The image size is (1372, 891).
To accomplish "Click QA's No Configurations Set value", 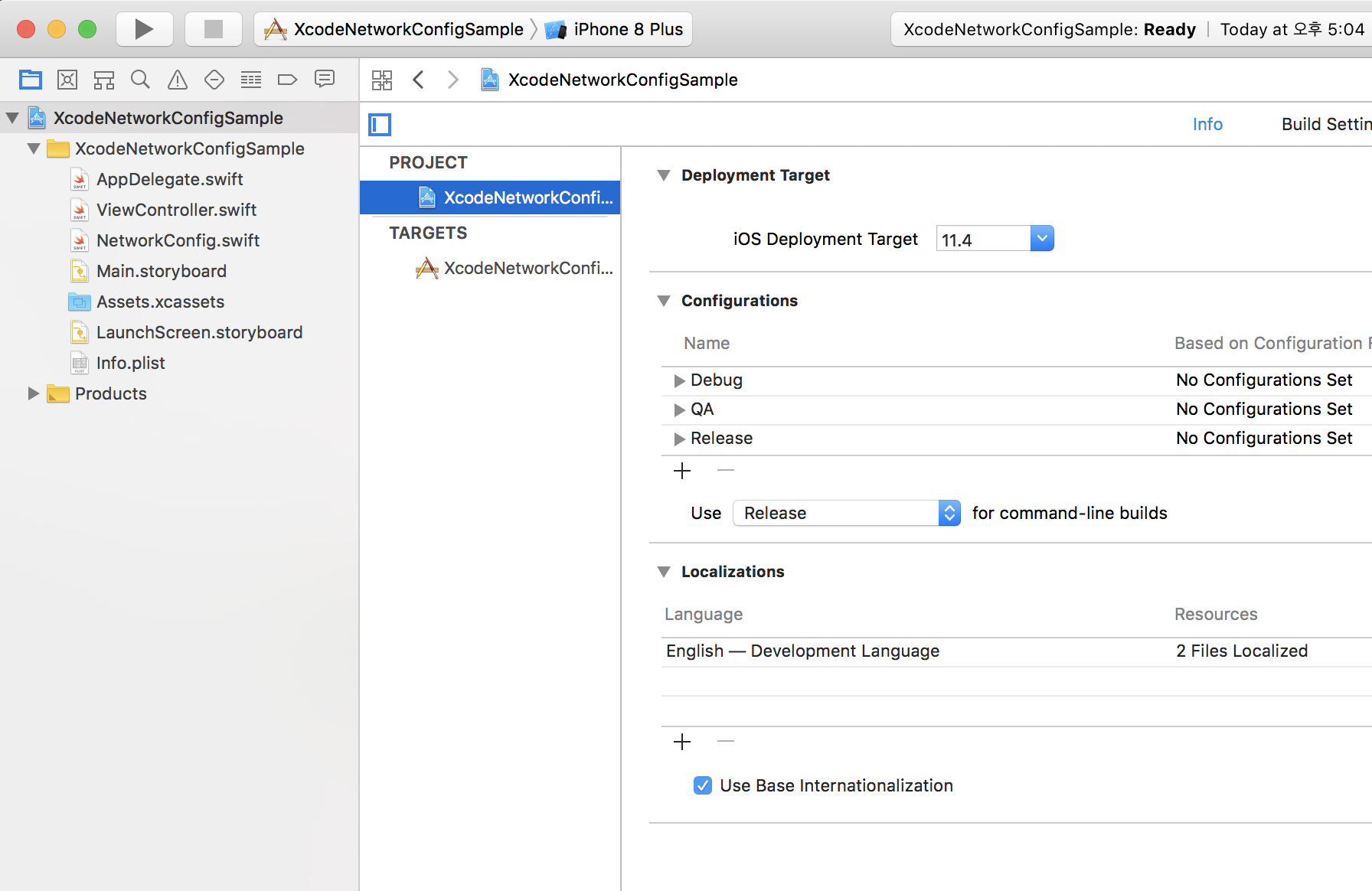I will pyautogui.click(x=1264, y=410).
